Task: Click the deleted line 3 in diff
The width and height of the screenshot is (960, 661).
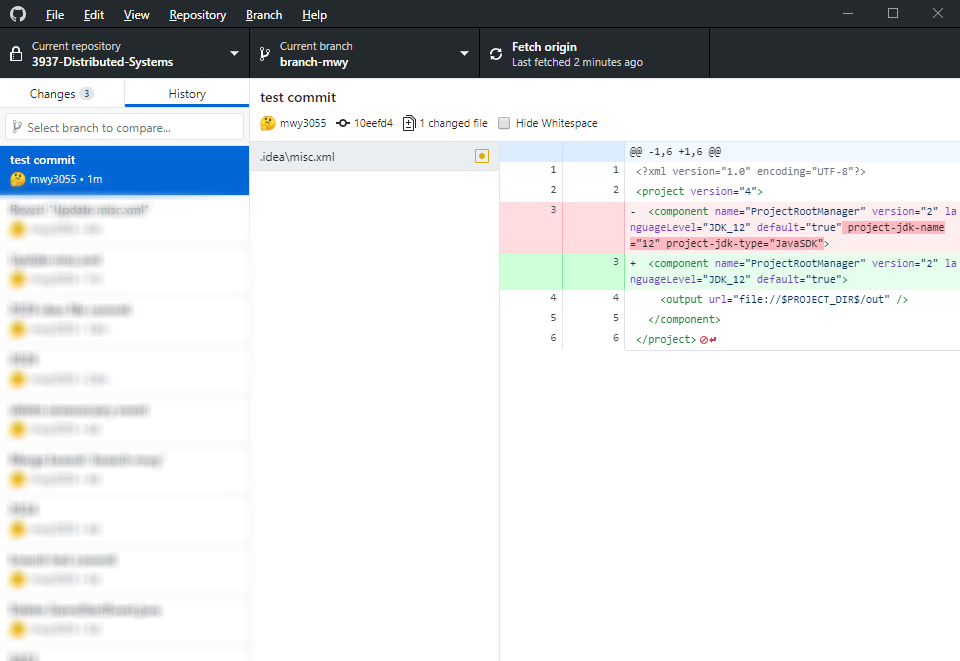Action: [x=730, y=228]
